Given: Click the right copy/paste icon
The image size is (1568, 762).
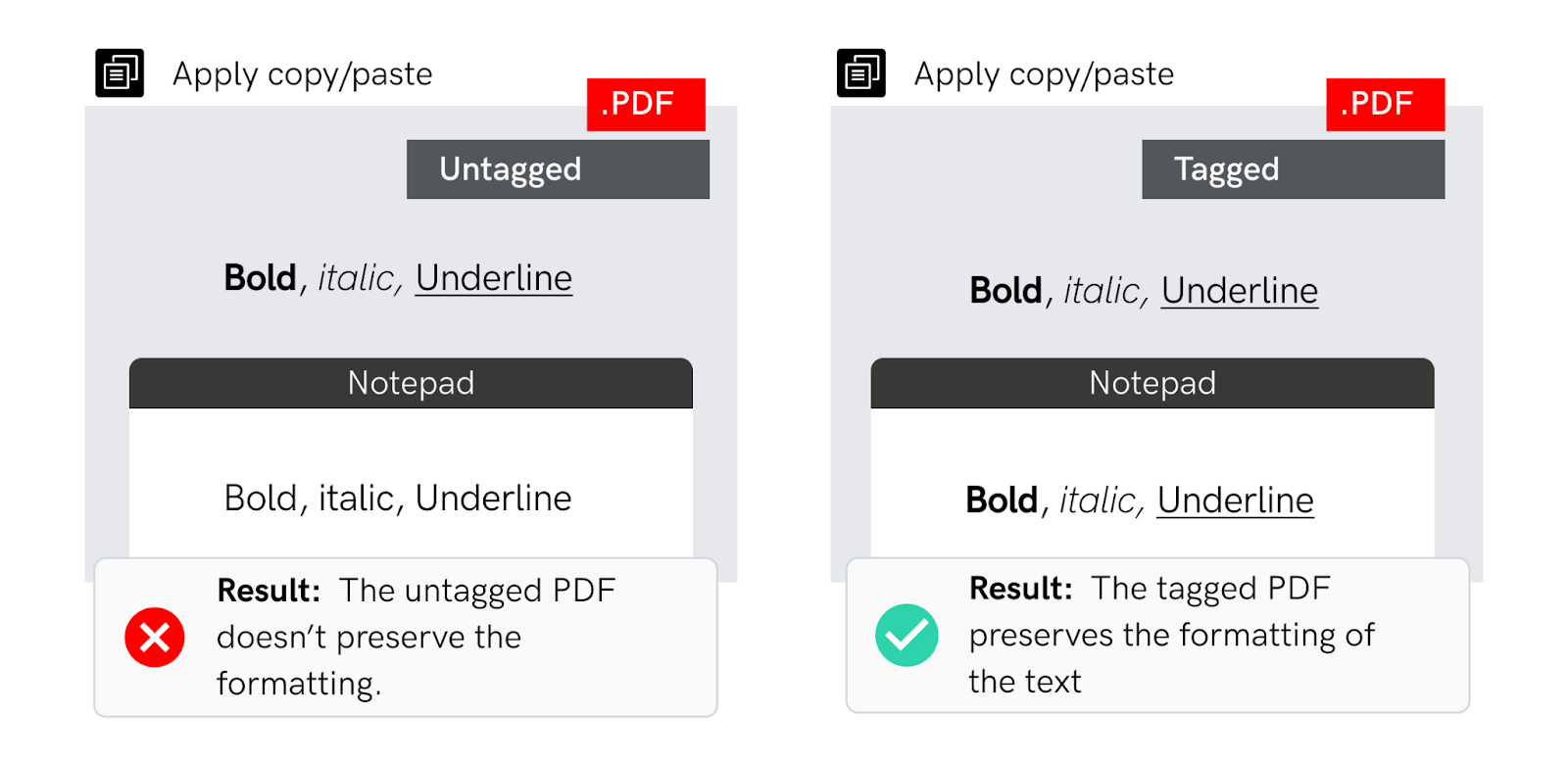Looking at the screenshot, I should pos(861,73).
